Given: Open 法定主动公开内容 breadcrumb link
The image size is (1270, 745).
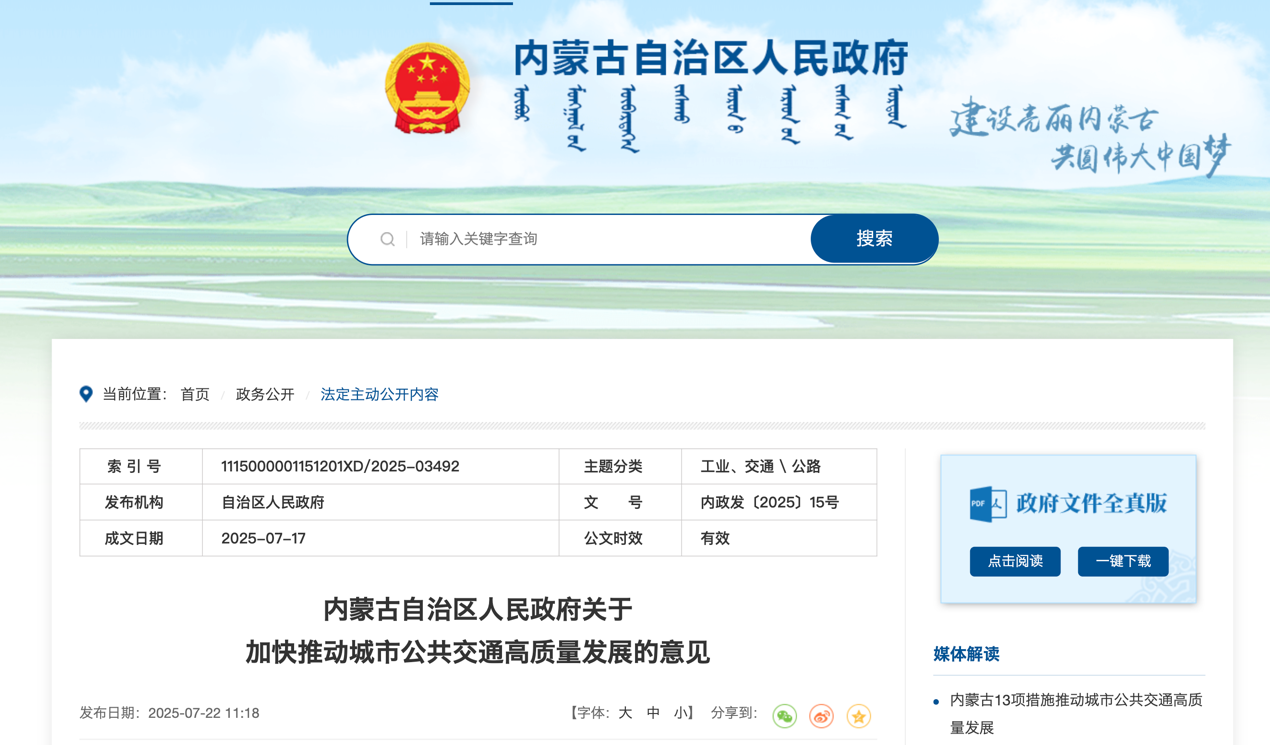Looking at the screenshot, I should (379, 394).
